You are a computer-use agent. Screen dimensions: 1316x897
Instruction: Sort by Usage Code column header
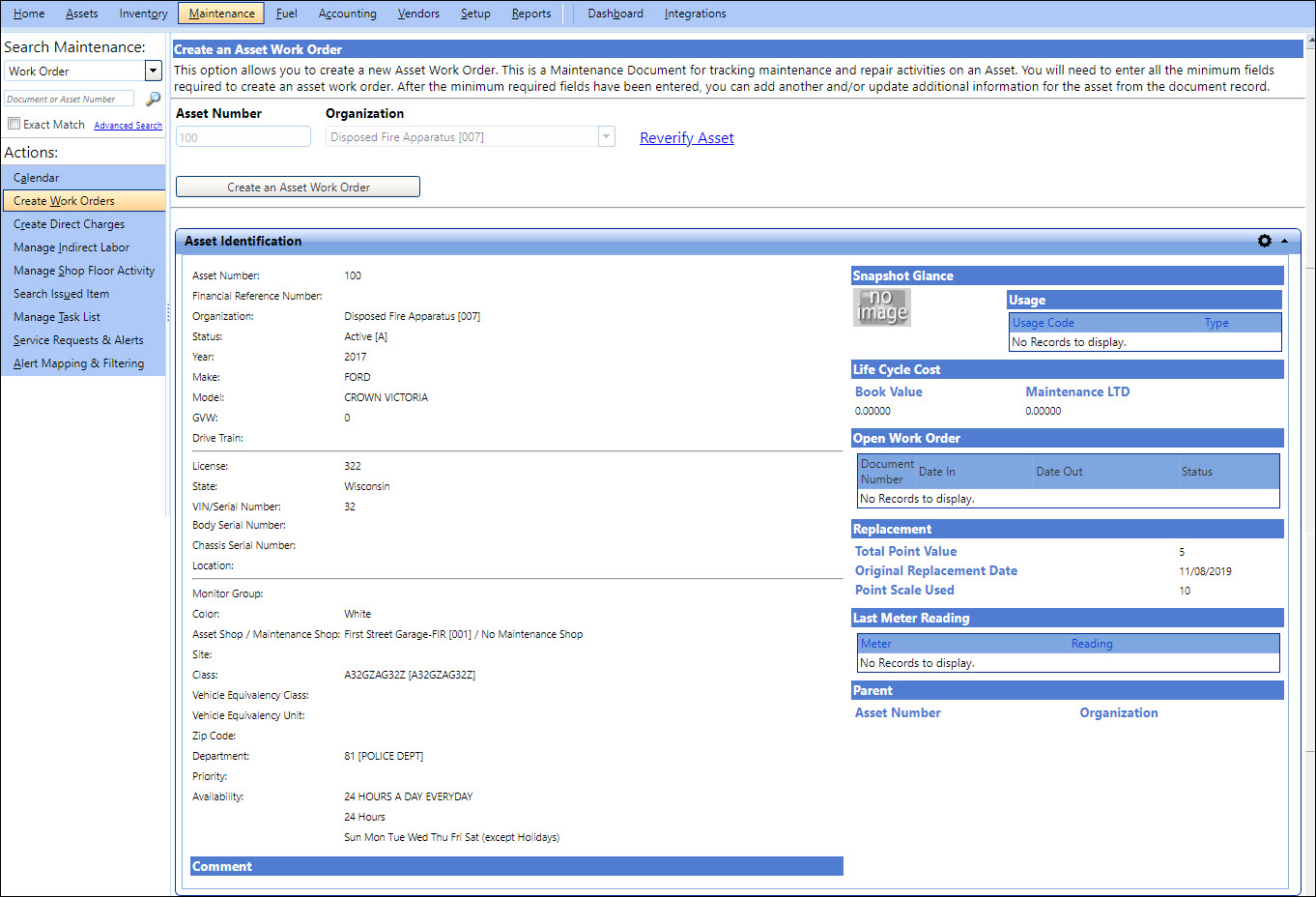1044,323
